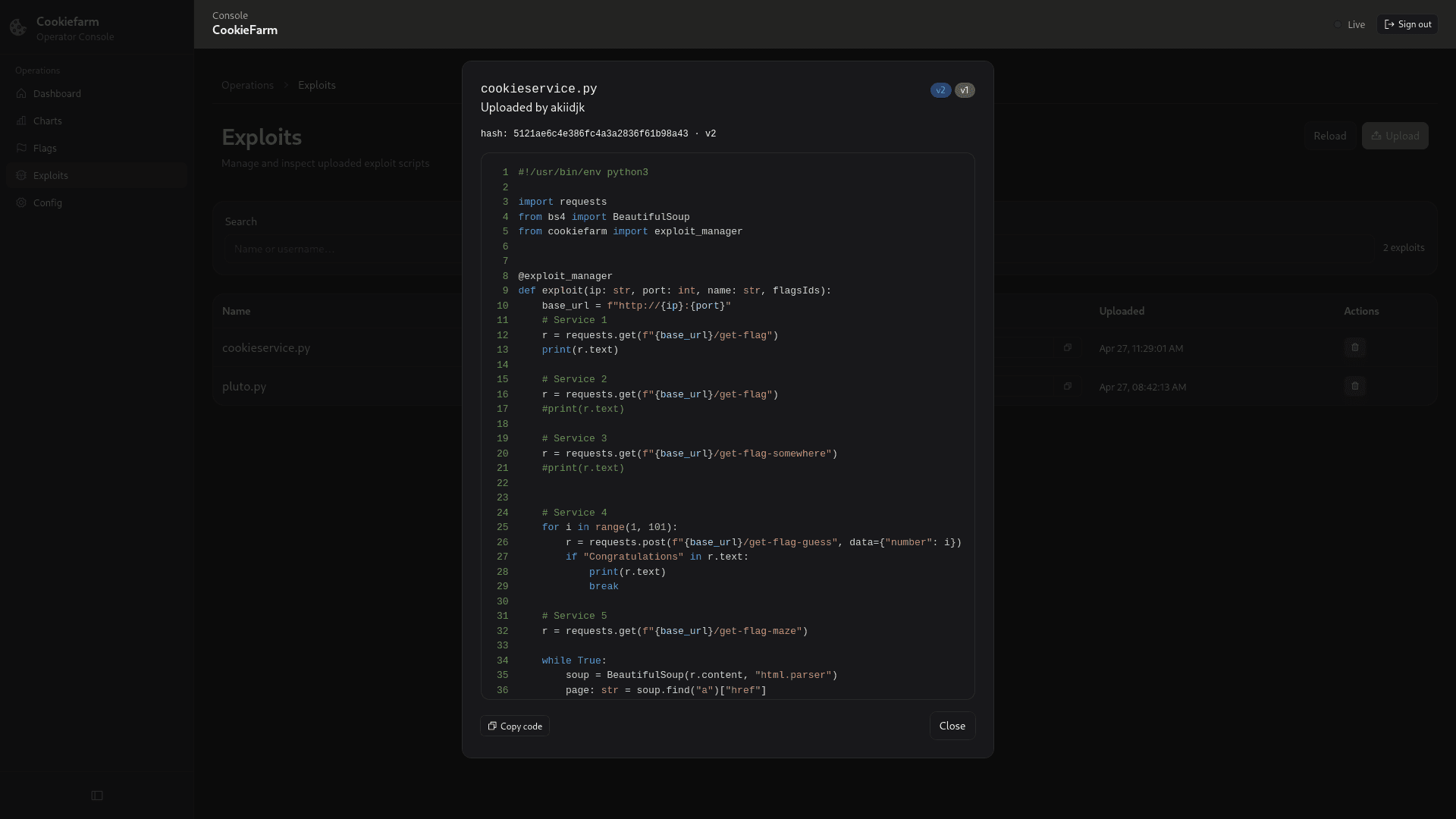The height and width of the screenshot is (819, 1456).
Task: Delete pluto.py using its trash icon
Action: 1355,386
